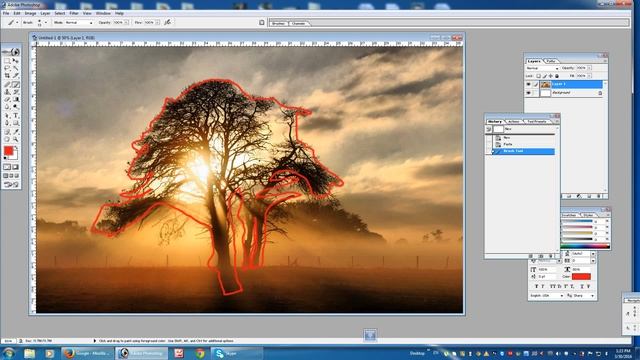Select the Path Selection tool
Viewport: 640px width, 360px height.
pyautogui.click(x=7, y=115)
